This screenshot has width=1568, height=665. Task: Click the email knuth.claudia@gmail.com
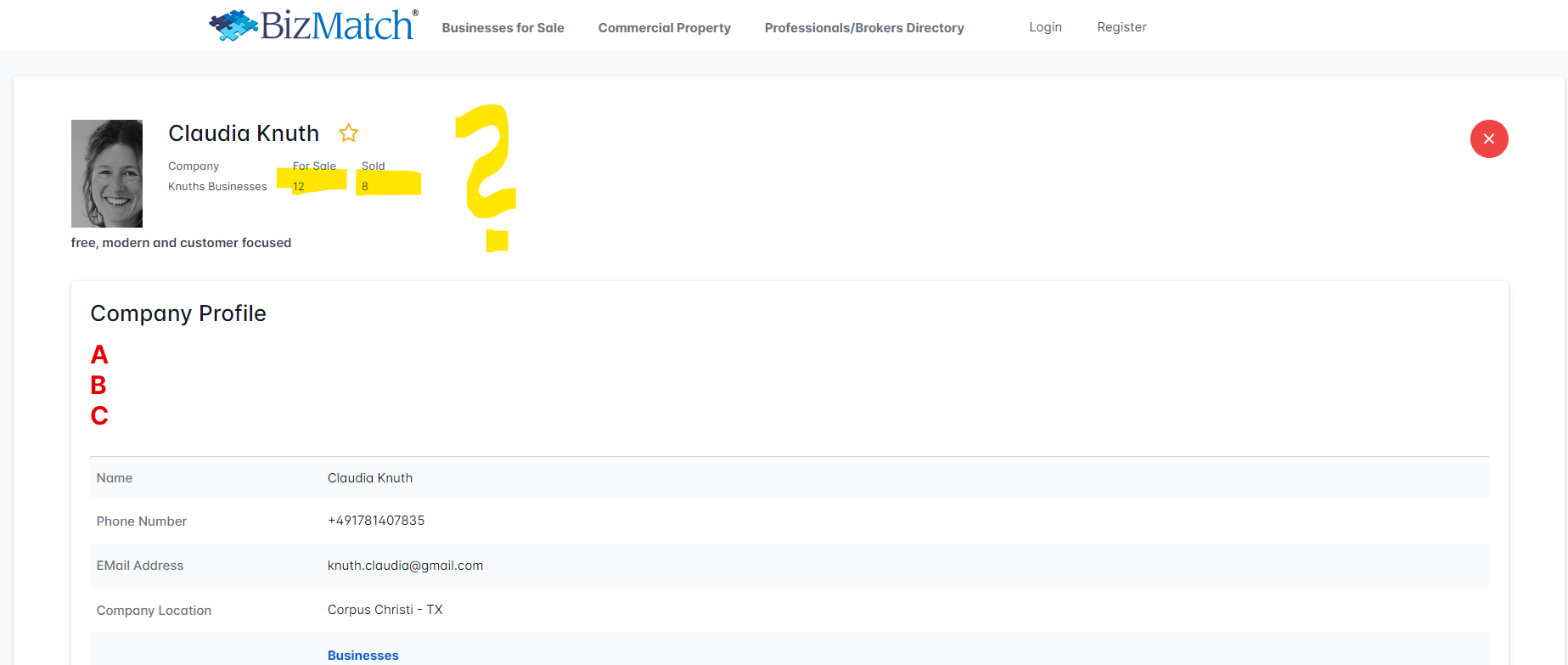coord(405,566)
